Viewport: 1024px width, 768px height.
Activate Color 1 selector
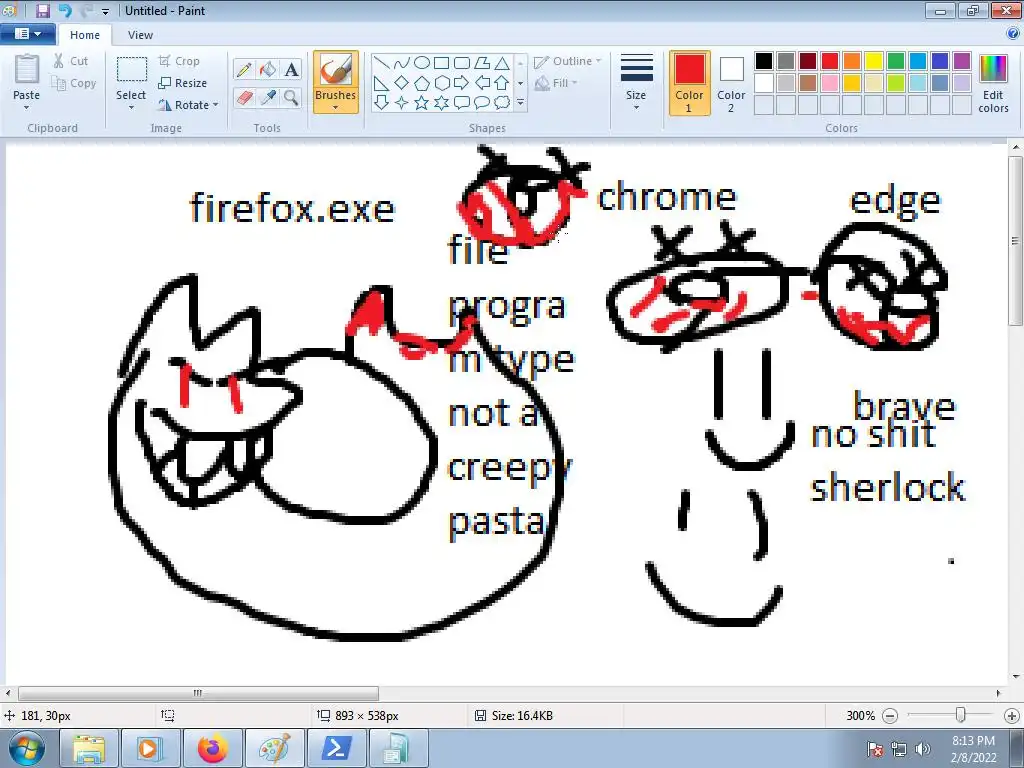(x=690, y=84)
